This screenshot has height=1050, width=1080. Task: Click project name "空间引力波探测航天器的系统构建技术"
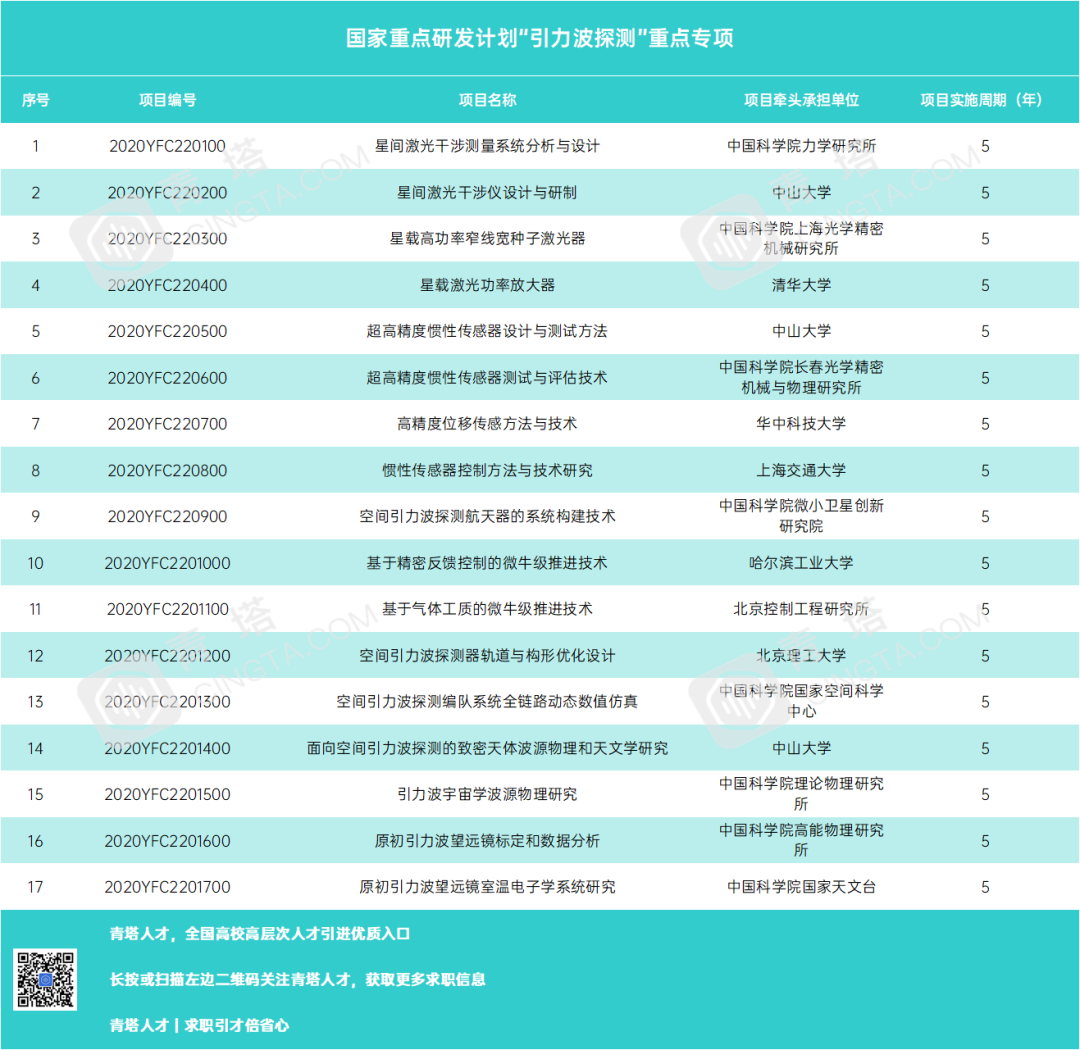tap(487, 517)
